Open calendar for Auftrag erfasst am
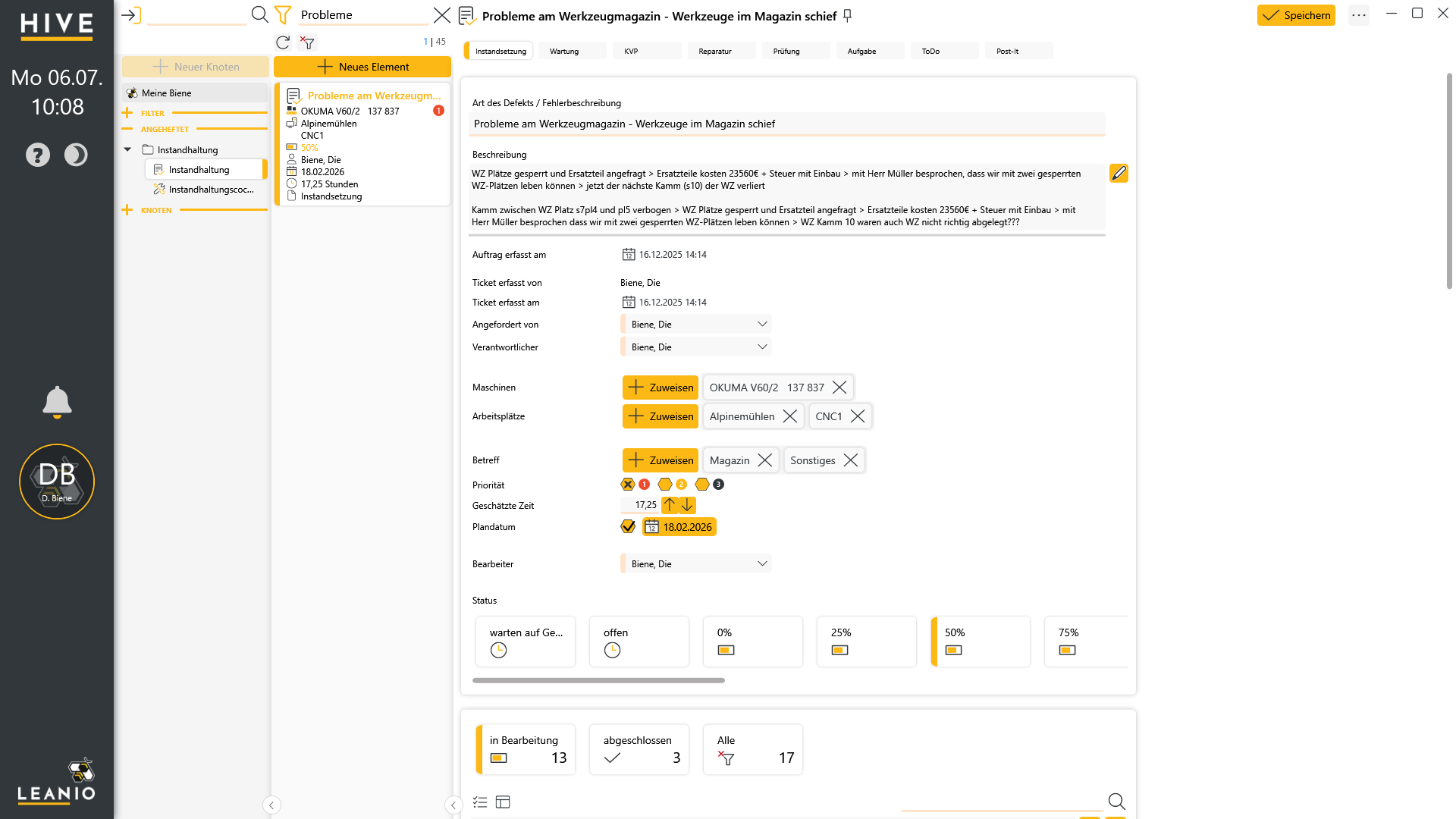 [x=629, y=255]
